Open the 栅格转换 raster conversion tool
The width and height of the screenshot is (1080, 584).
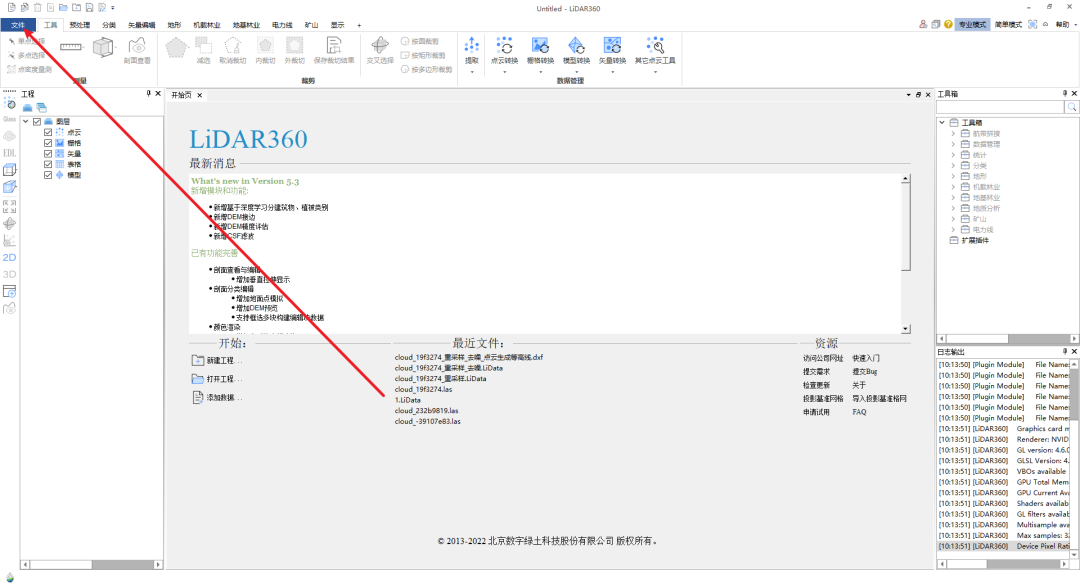point(540,51)
